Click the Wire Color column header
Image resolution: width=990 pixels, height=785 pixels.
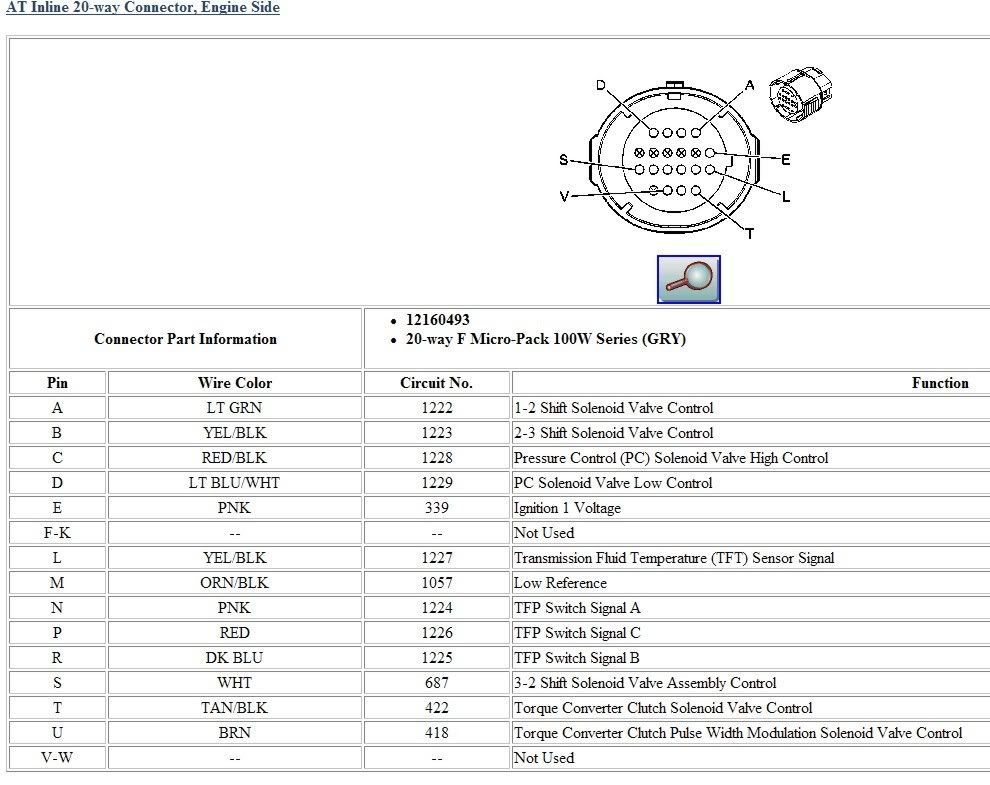(x=233, y=382)
